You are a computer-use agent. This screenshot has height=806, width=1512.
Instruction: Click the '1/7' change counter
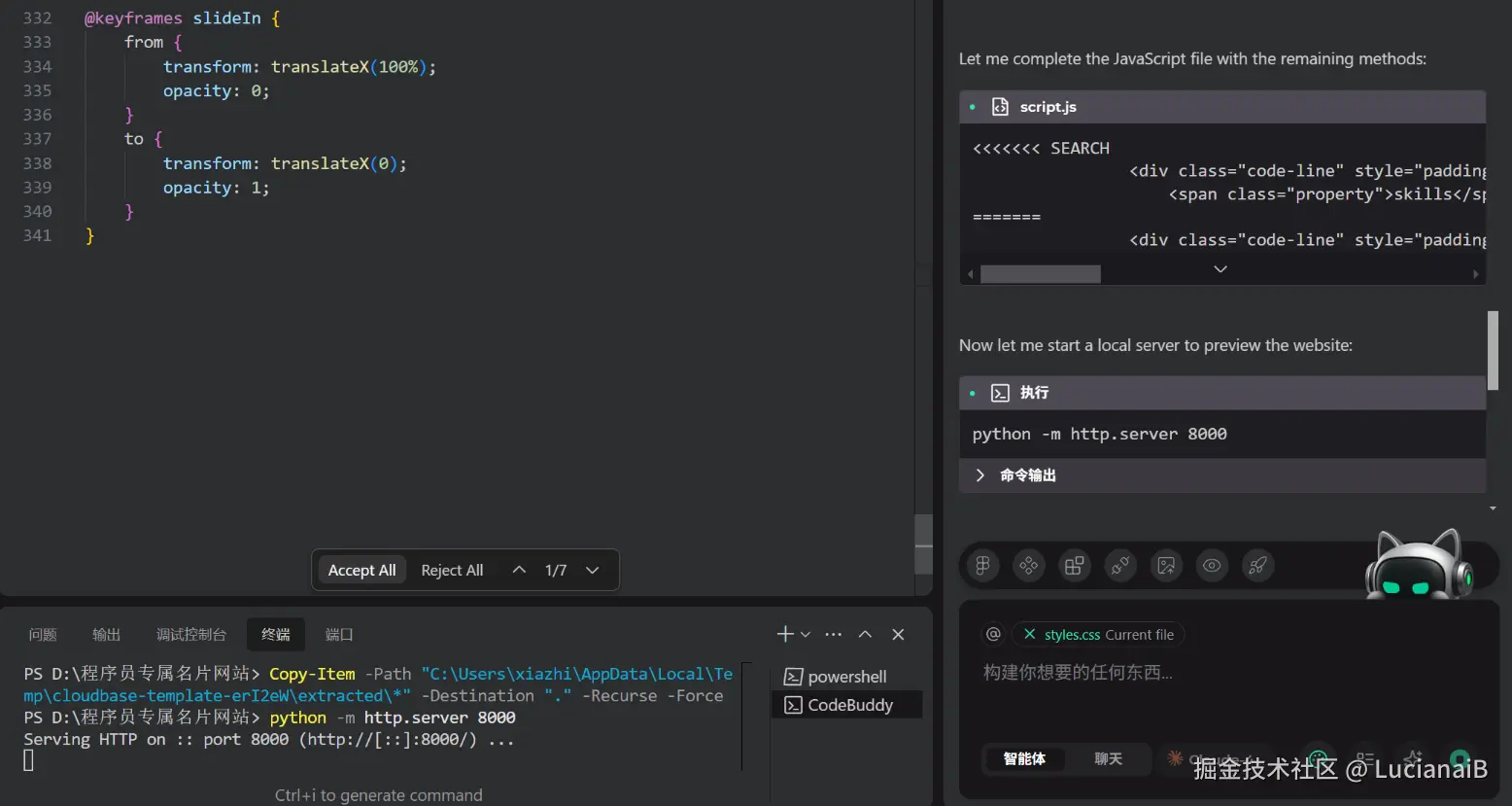pos(556,570)
